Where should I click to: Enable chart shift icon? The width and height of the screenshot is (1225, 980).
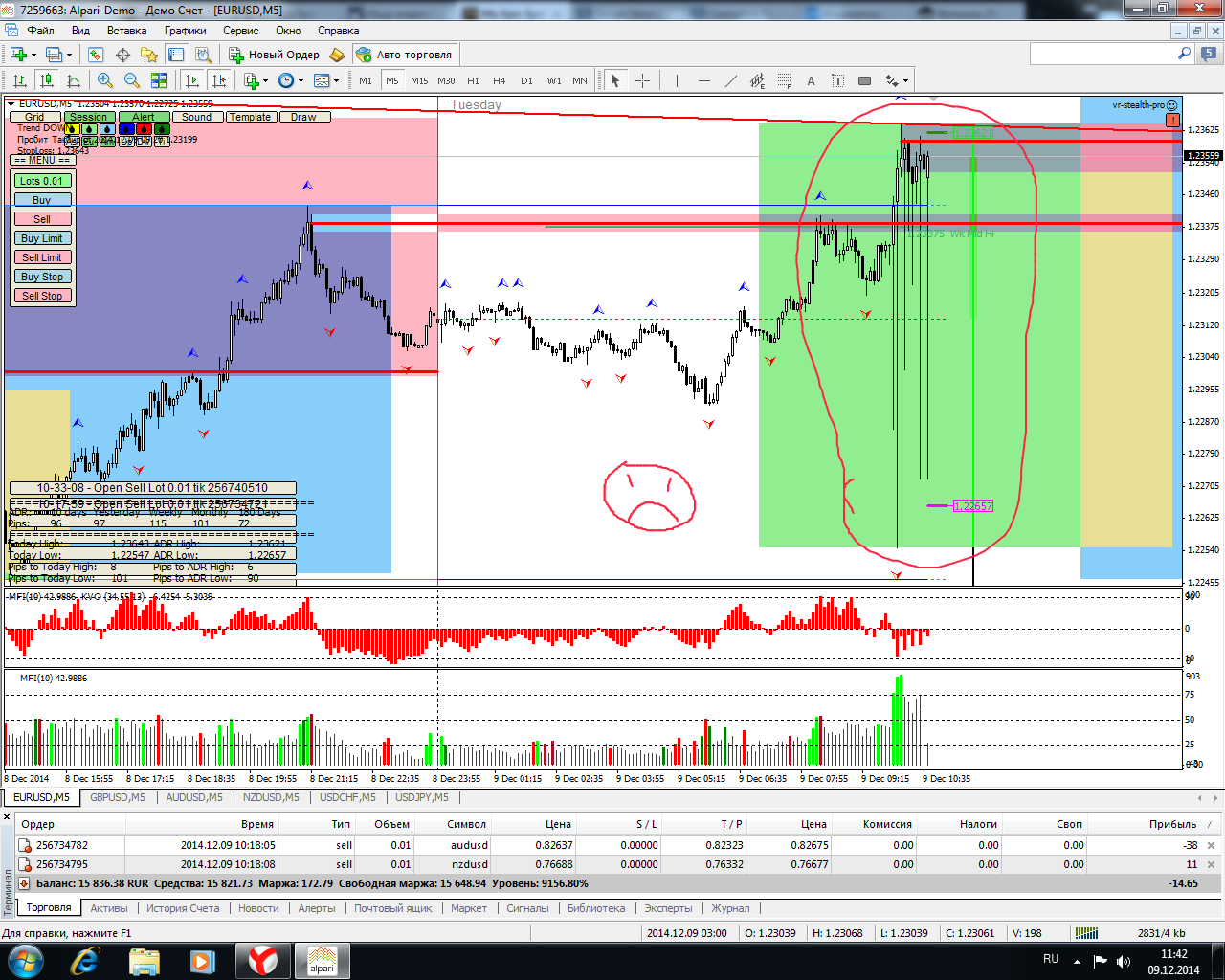219,80
